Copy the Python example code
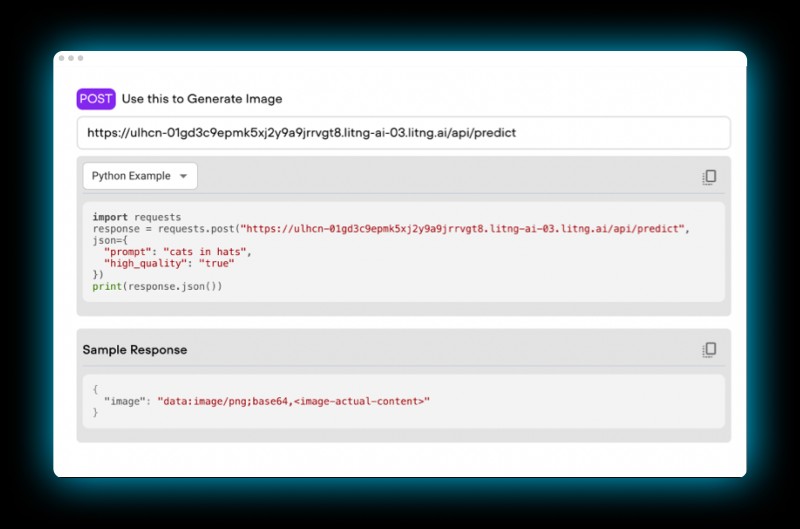 pos(709,177)
